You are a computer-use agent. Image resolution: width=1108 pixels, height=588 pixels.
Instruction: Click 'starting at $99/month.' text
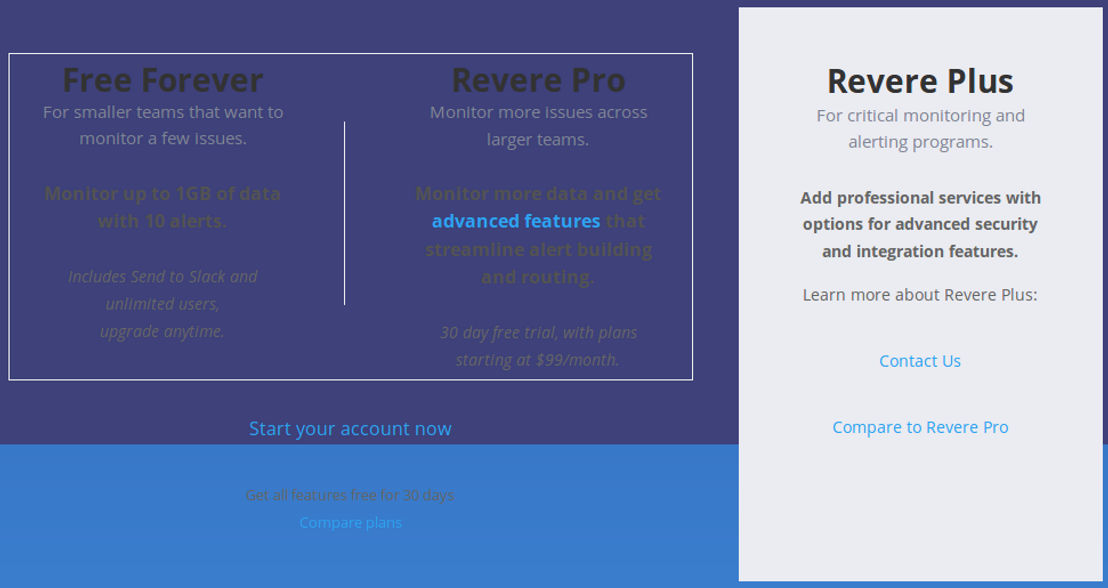(x=538, y=360)
